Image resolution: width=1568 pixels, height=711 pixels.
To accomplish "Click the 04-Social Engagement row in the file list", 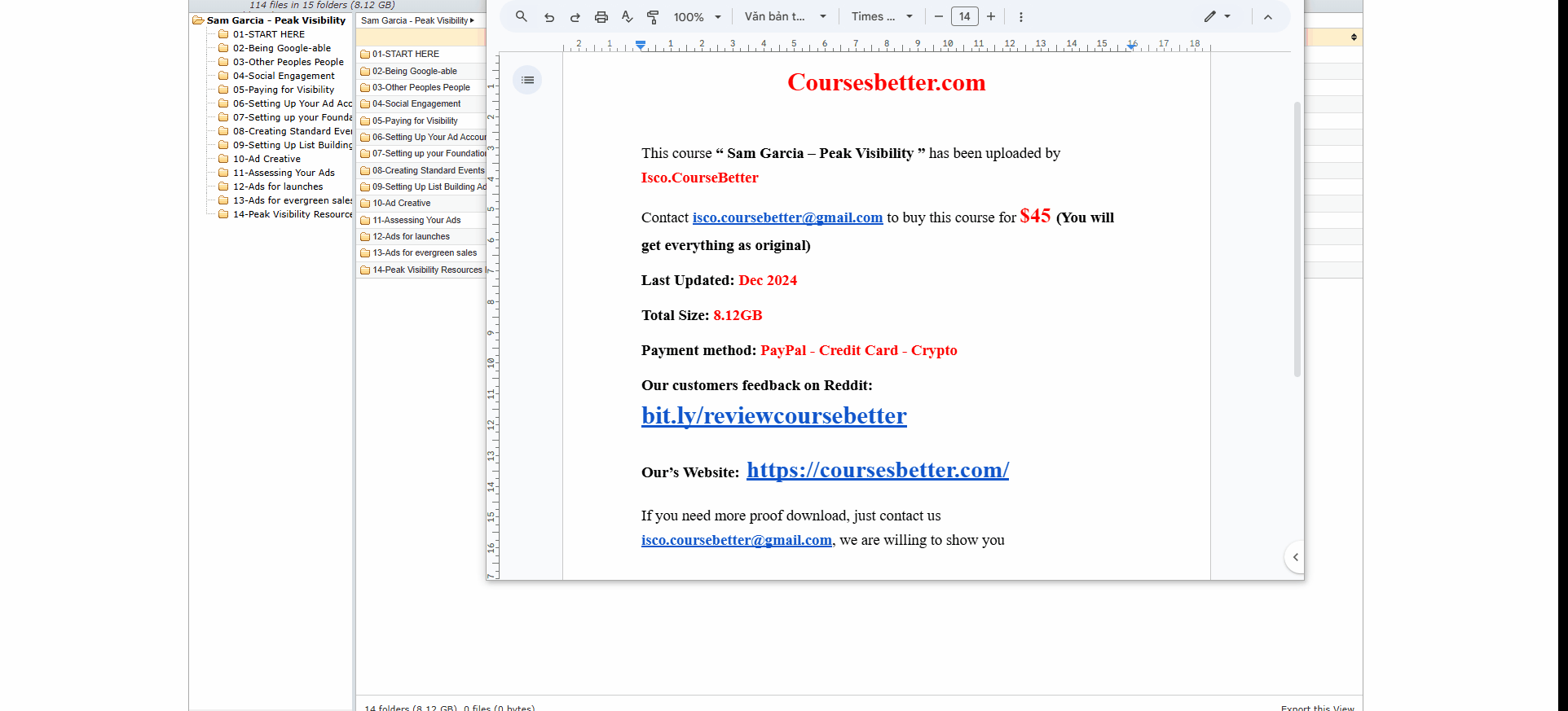I will (421, 103).
